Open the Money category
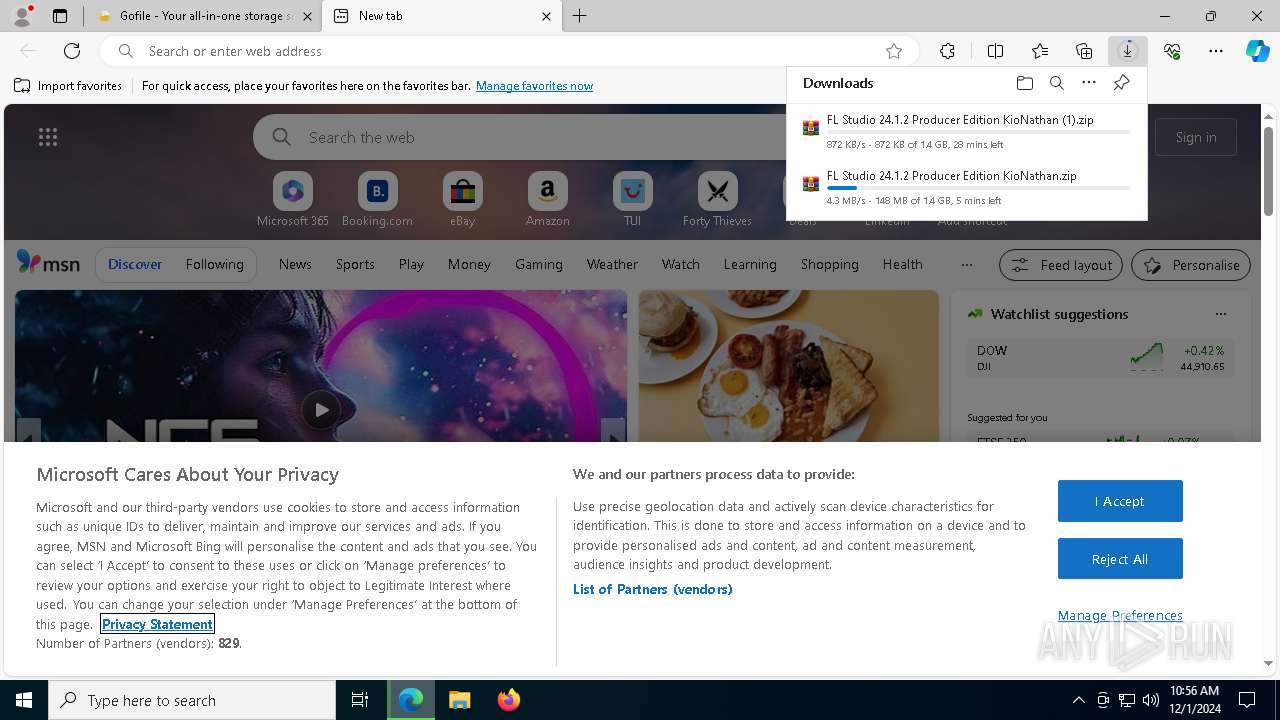This screenshot has height=720, width=1280. coord(469,264)
